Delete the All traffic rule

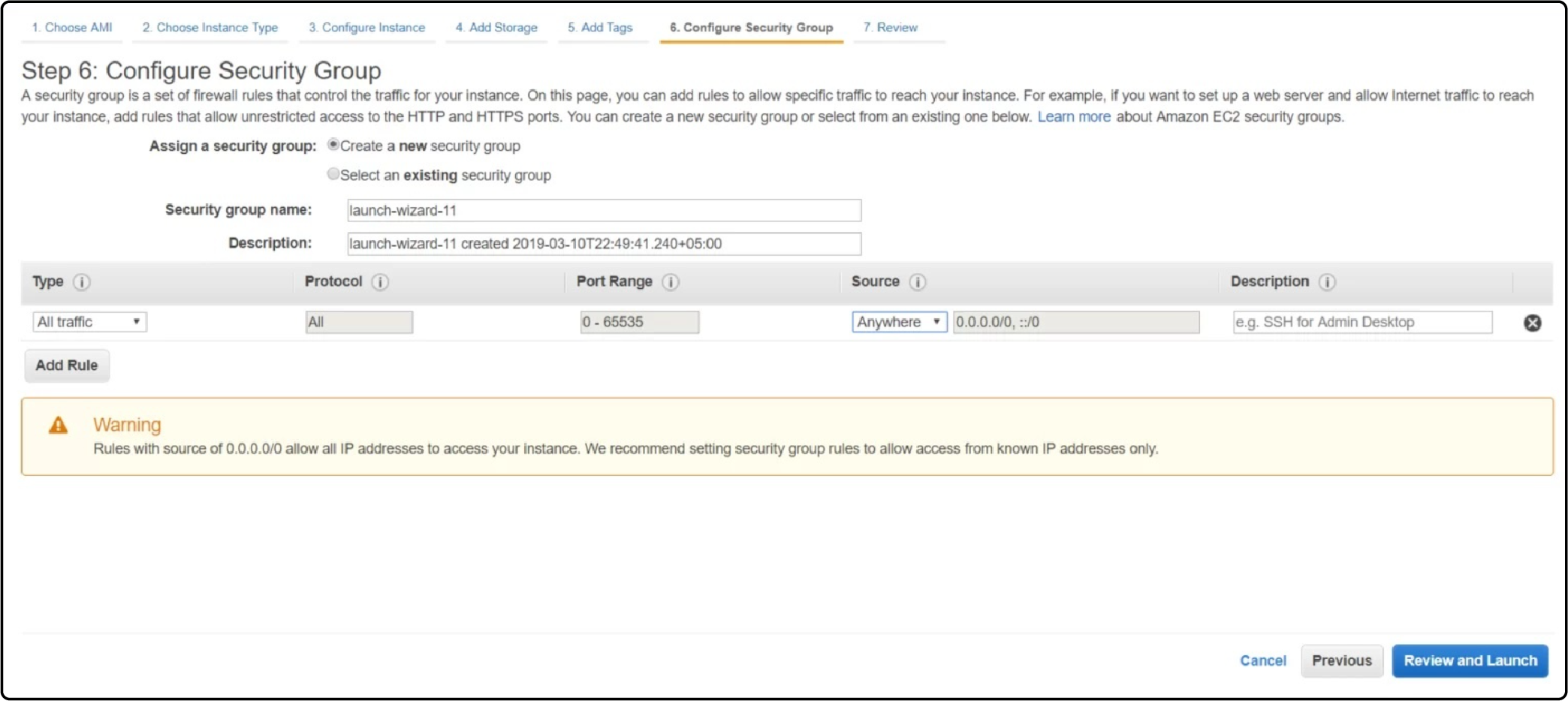coord(1533,322)
